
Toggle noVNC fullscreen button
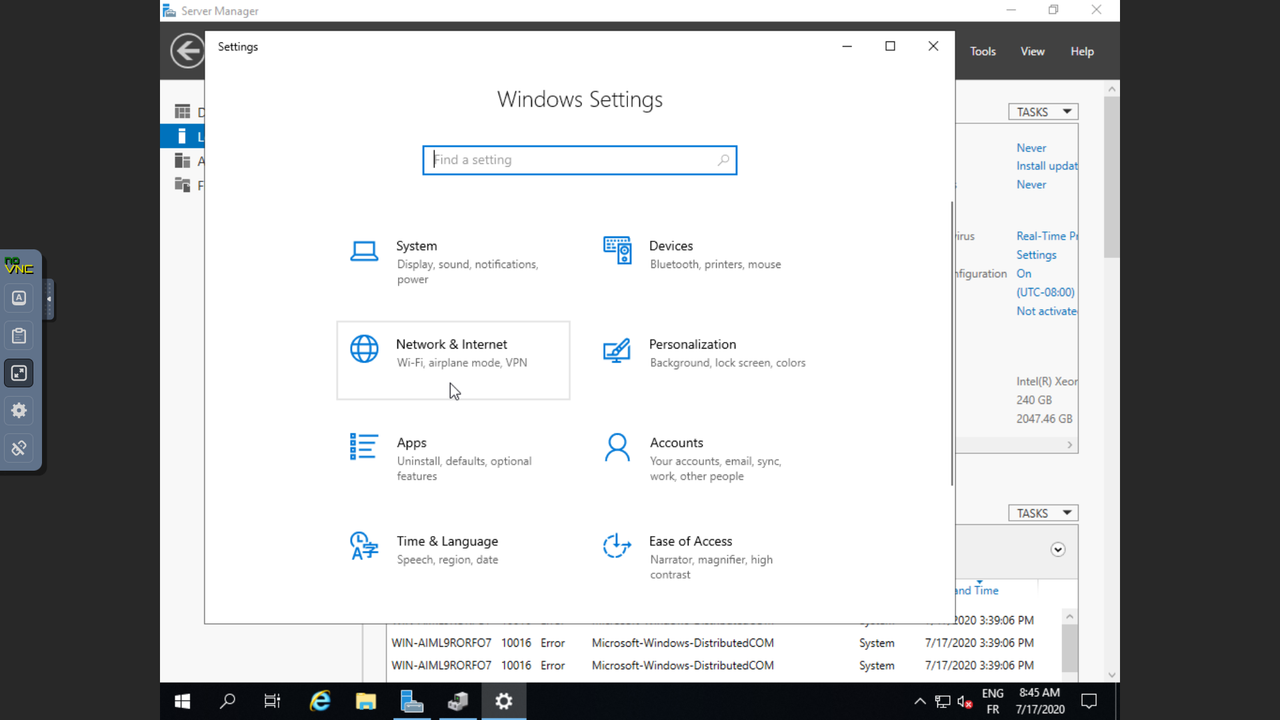[19, 373]
